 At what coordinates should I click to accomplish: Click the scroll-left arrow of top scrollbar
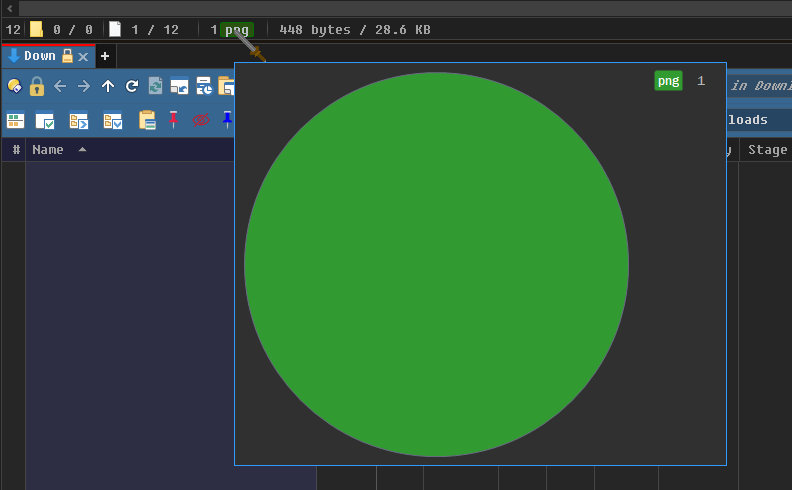click(x=10, y=8)
